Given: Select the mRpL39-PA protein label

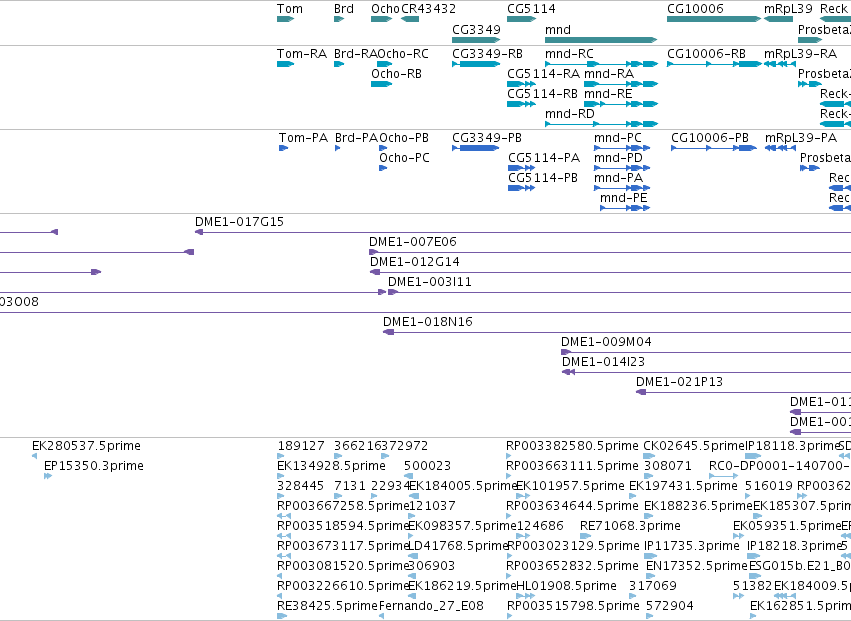Looking at the screenshot, I should pyautogui.click(x=801, y=138).
